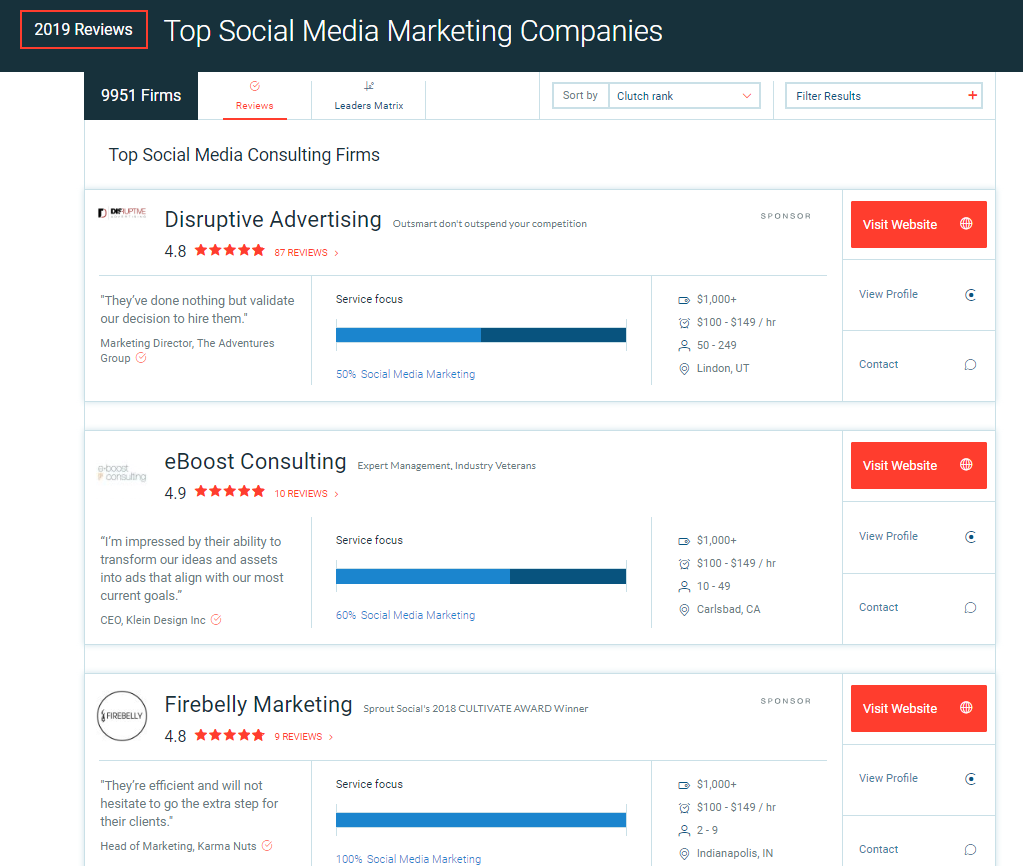
Task: Click Disruptive Advertising company name
Action: point(273,219)
